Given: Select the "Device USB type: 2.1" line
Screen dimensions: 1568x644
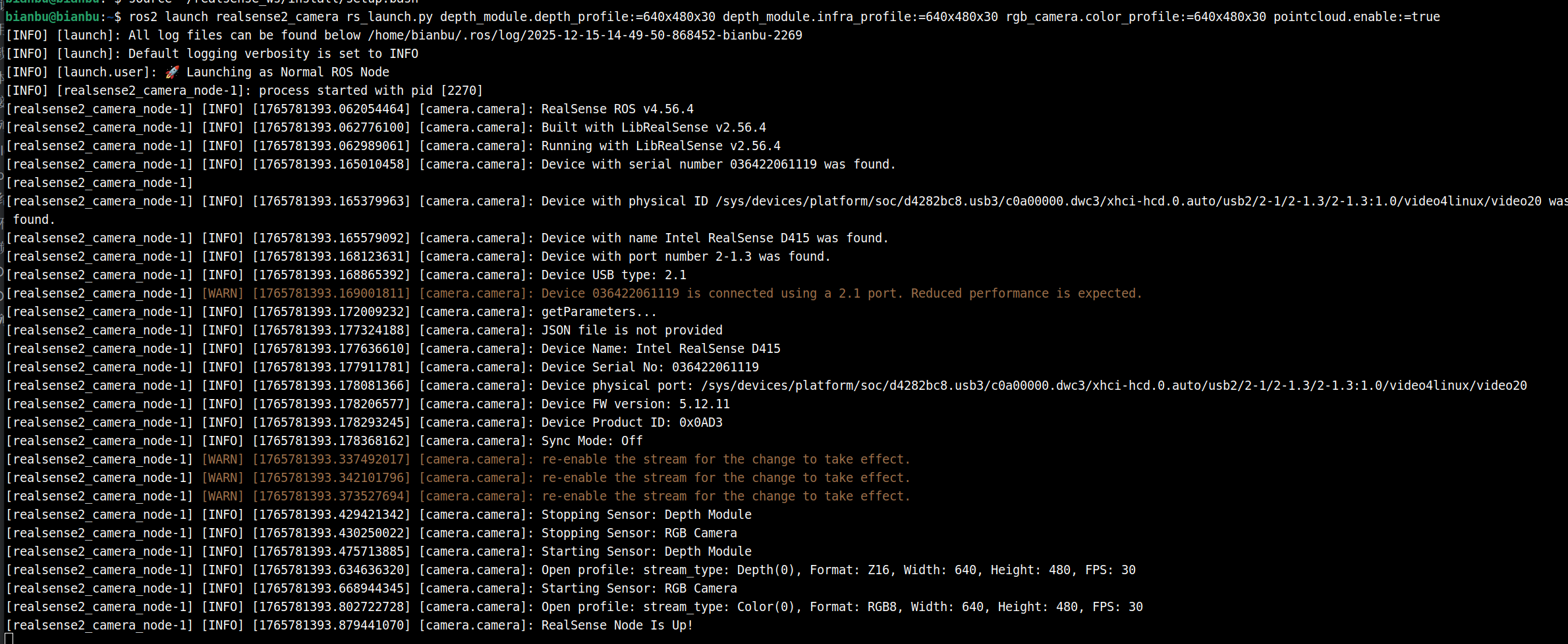Looking at the screenshot, I should pyautogui.click(x=613, y=275).
